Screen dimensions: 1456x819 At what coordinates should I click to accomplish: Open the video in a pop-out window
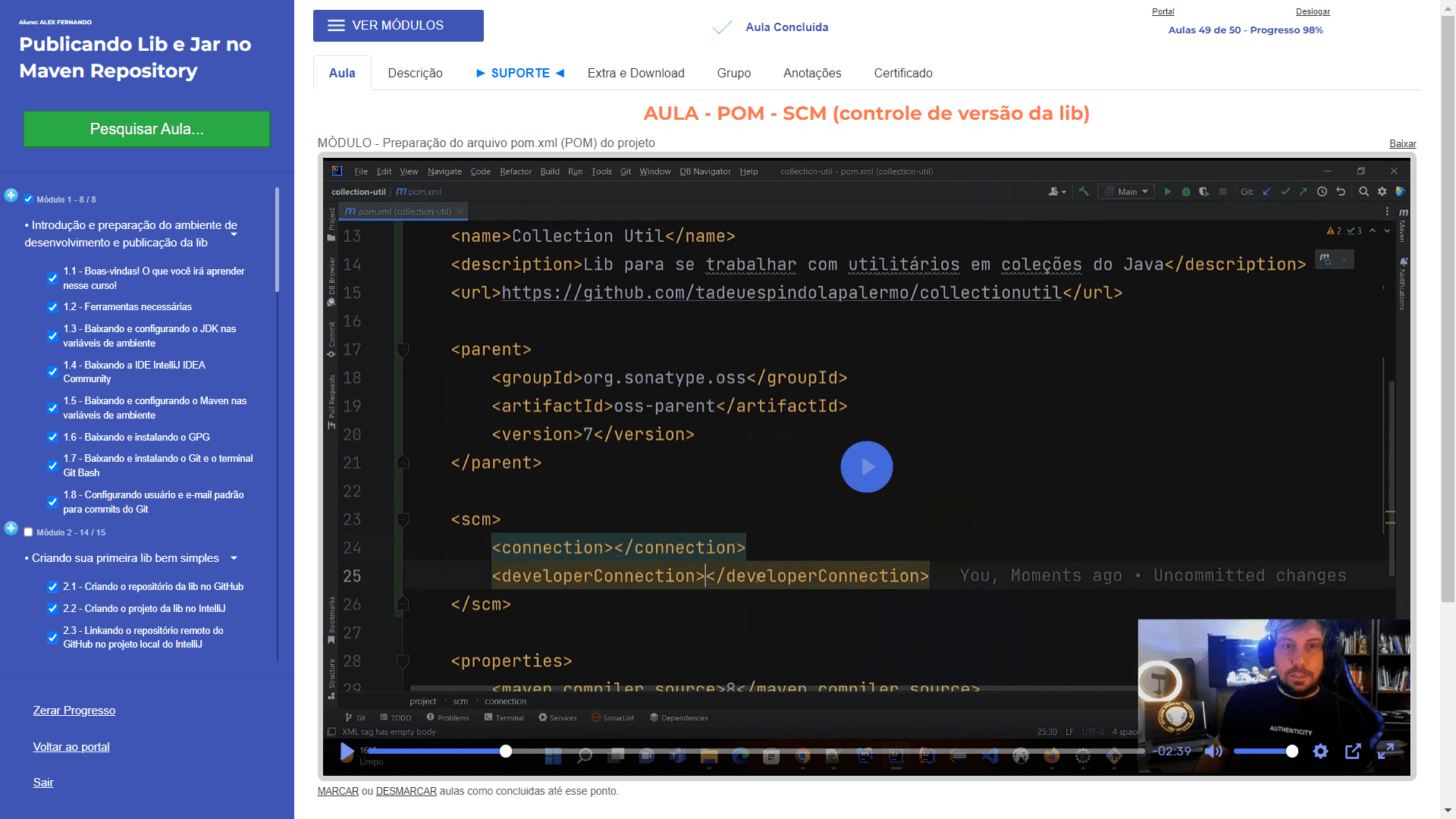pos(1353,752)
